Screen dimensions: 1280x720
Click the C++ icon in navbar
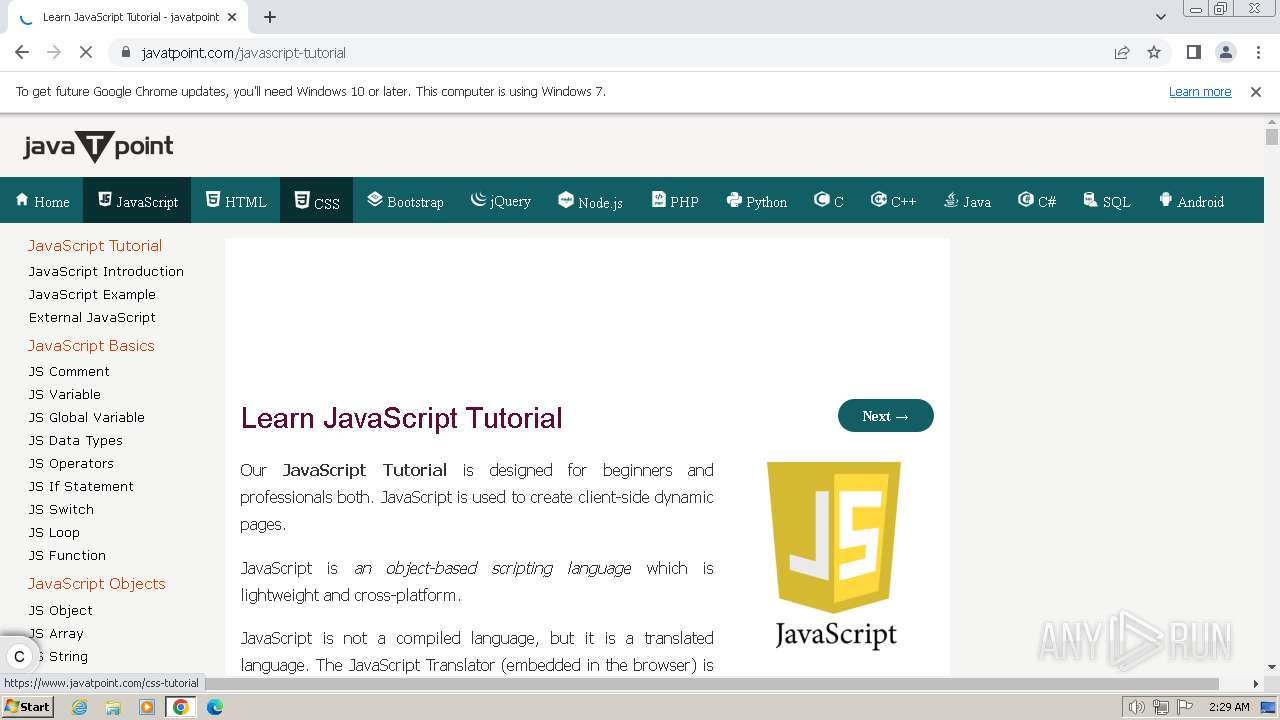pos(879,199)
